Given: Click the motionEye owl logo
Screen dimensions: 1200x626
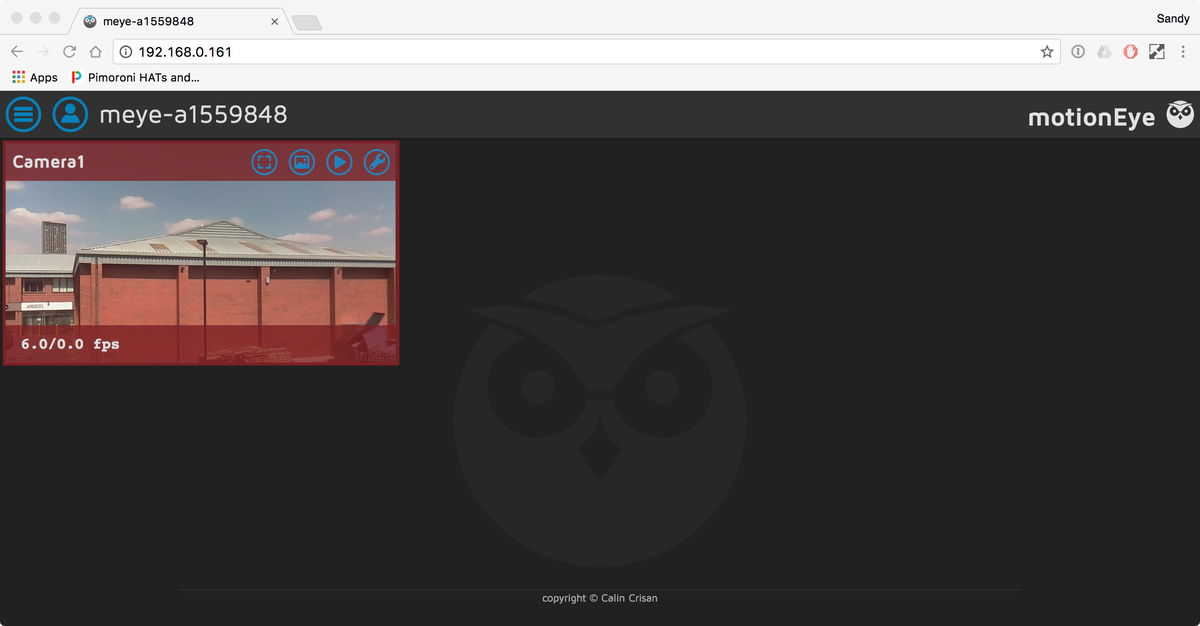Looking at the screenshot, I should 1179,114.
